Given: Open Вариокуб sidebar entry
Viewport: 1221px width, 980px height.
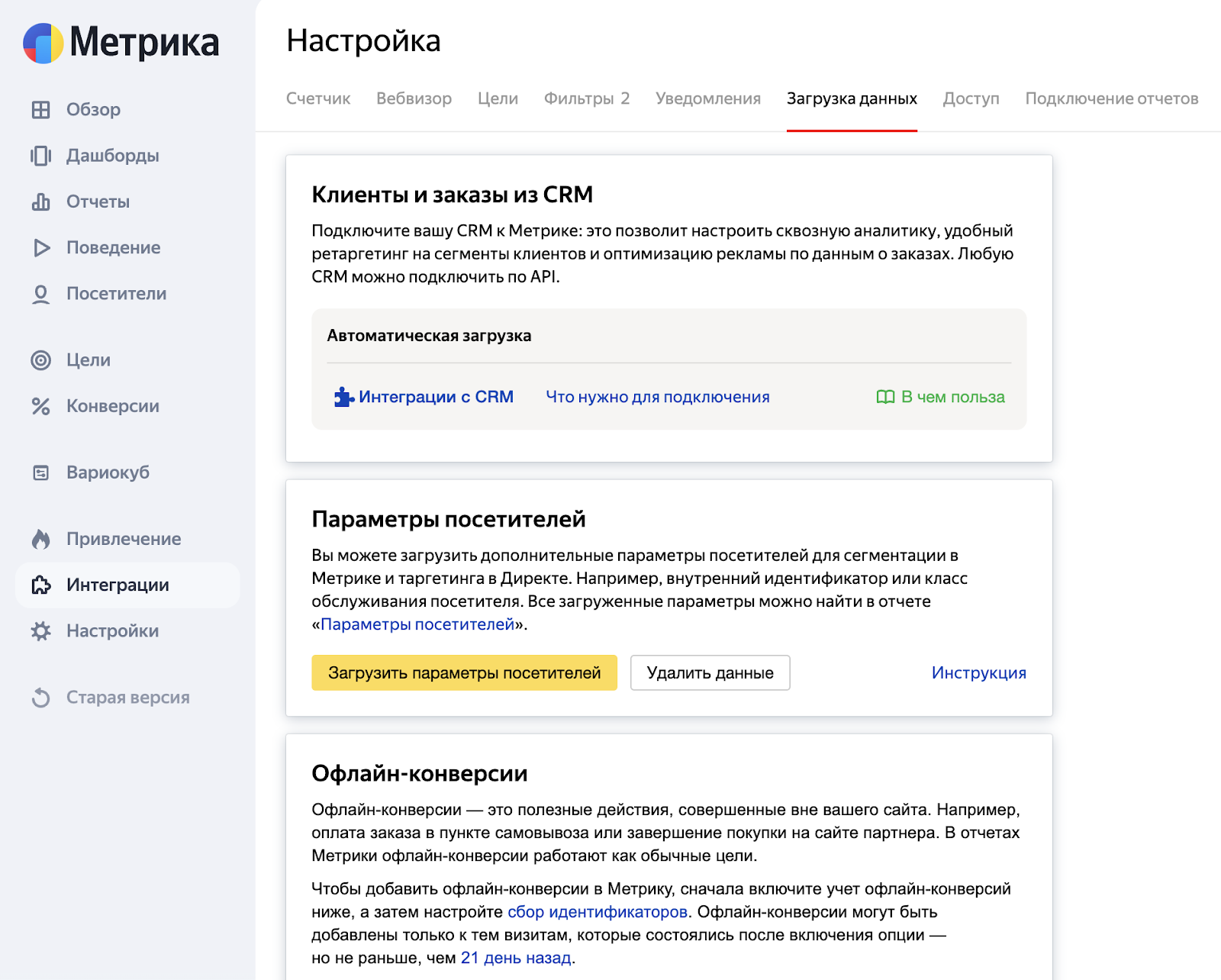Looking at the screenshot, I should 108,472.
